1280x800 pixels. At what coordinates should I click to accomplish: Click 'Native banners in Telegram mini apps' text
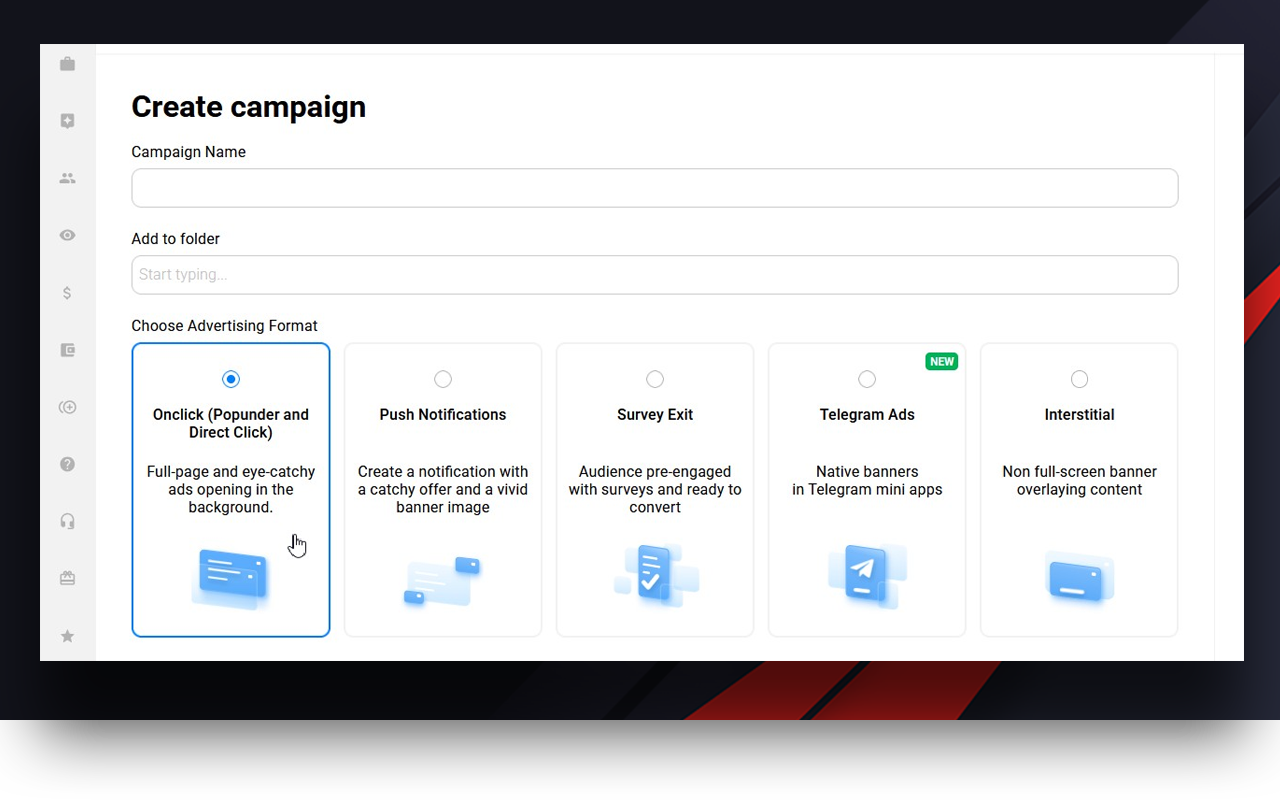tap(867, 481)
